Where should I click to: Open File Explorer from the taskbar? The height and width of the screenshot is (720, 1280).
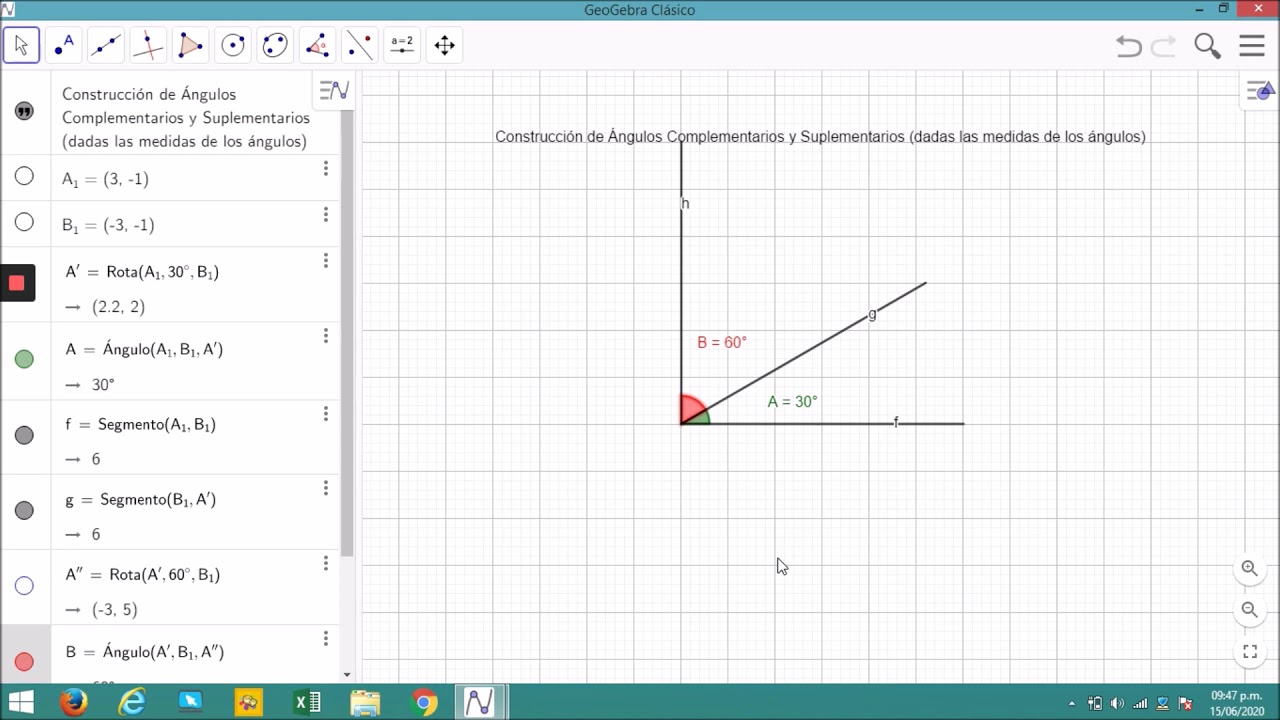(366, 703)
